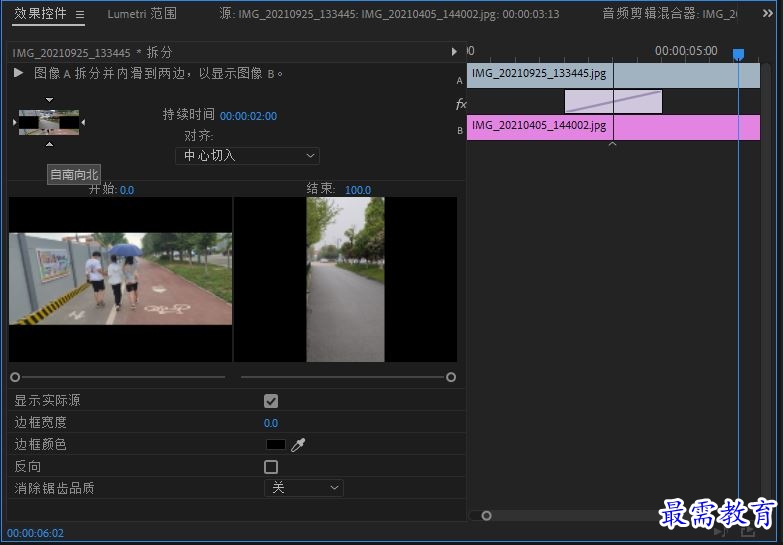Select clip IMG_20210405_144002.jpg on track B
The image size is (783, 545).
point(613,127)
